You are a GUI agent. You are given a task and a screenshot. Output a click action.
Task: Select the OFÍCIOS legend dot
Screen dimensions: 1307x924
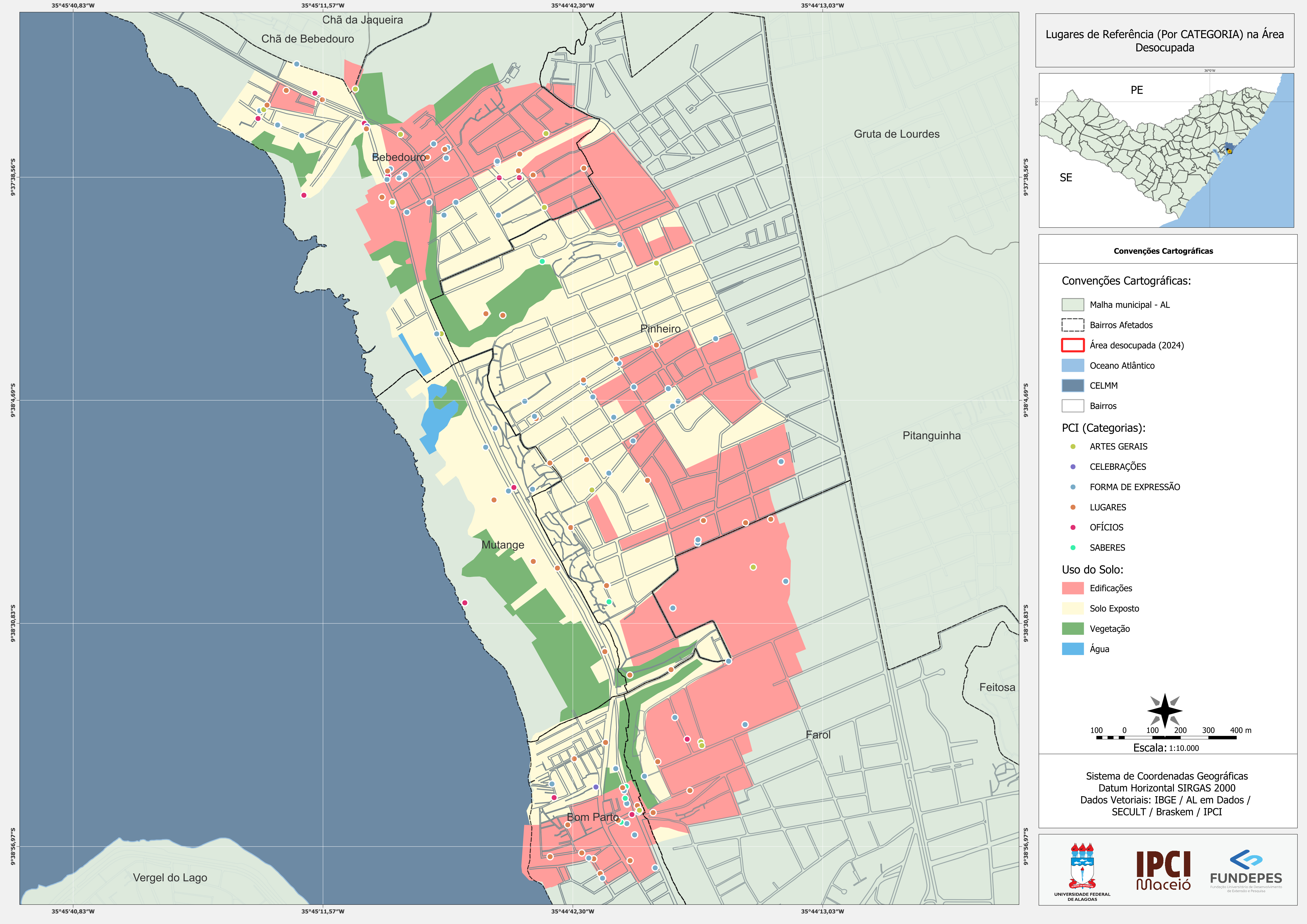pyautogui.click(x=1073, y=528)
